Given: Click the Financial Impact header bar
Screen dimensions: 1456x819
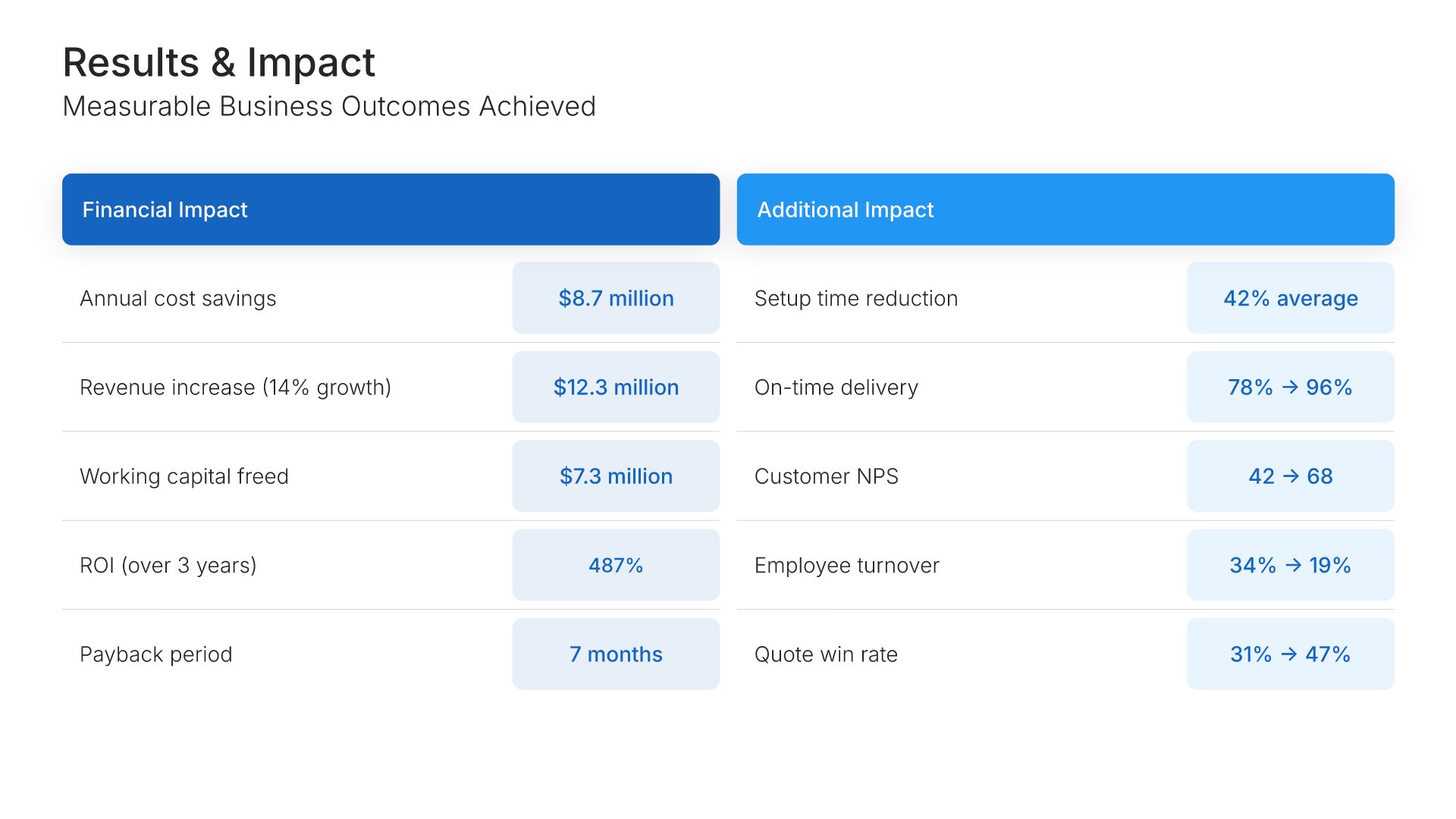Looking at the screenshot, I should [x=391, y=209].
